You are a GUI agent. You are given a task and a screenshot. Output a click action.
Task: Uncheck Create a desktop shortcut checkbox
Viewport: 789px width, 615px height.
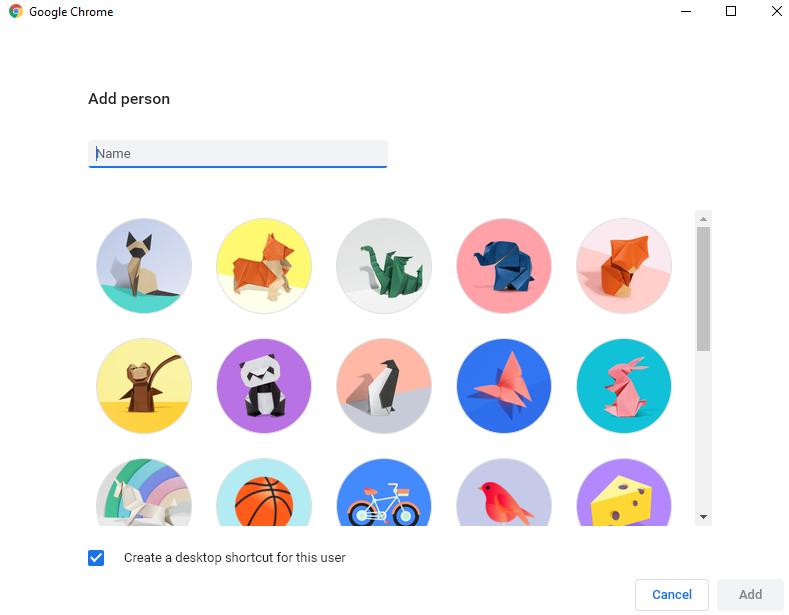click(x=96, y=558)
